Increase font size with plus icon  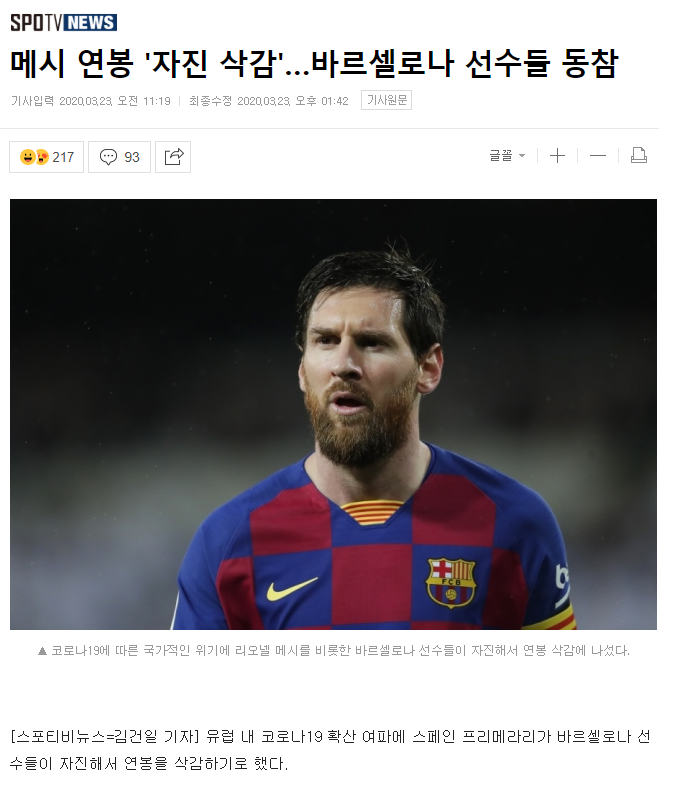[x=557, y=155]
